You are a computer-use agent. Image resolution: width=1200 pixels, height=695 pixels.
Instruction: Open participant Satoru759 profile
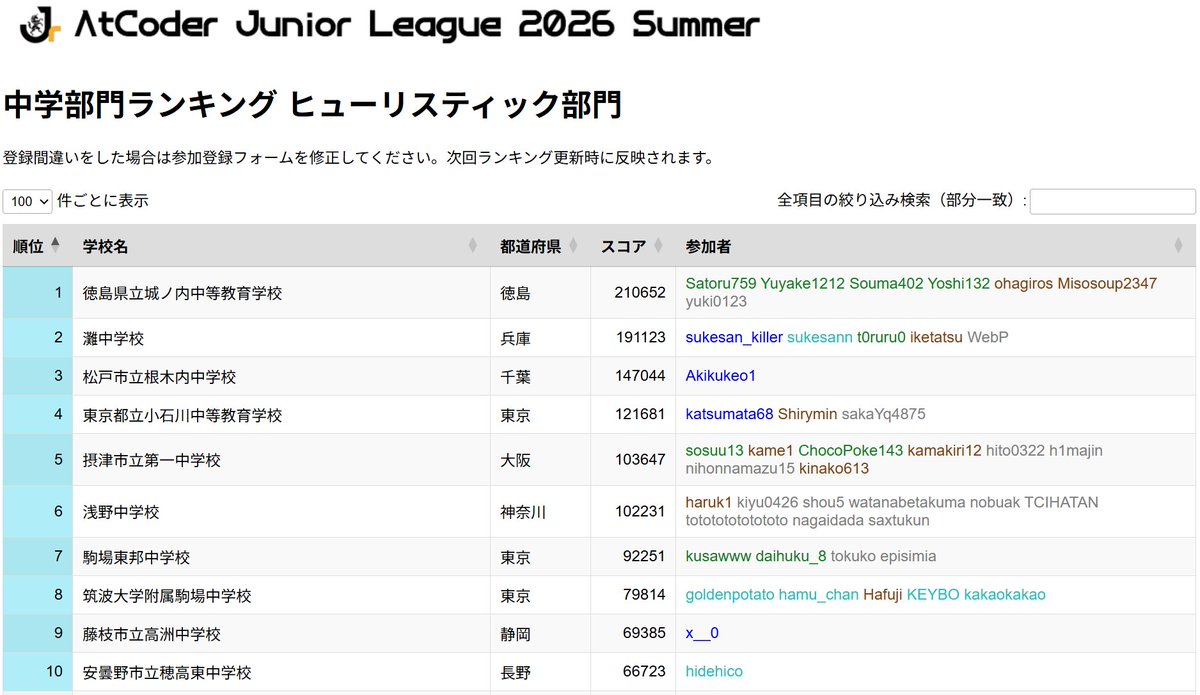point(721,283)
